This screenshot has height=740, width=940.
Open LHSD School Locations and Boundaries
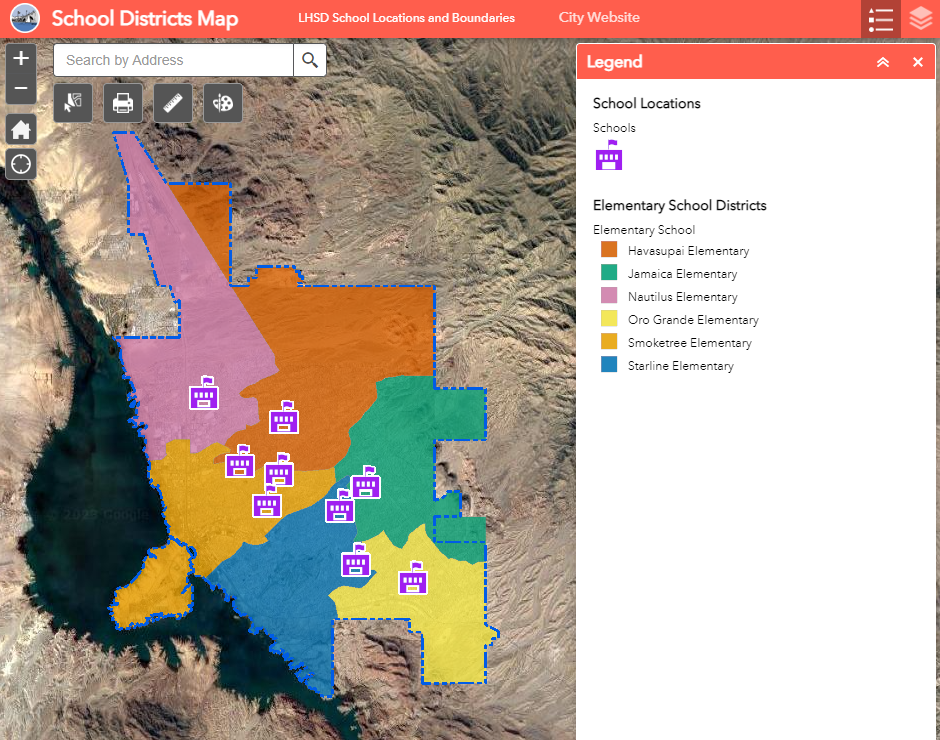pyautogui.click(x=406, y=17)
